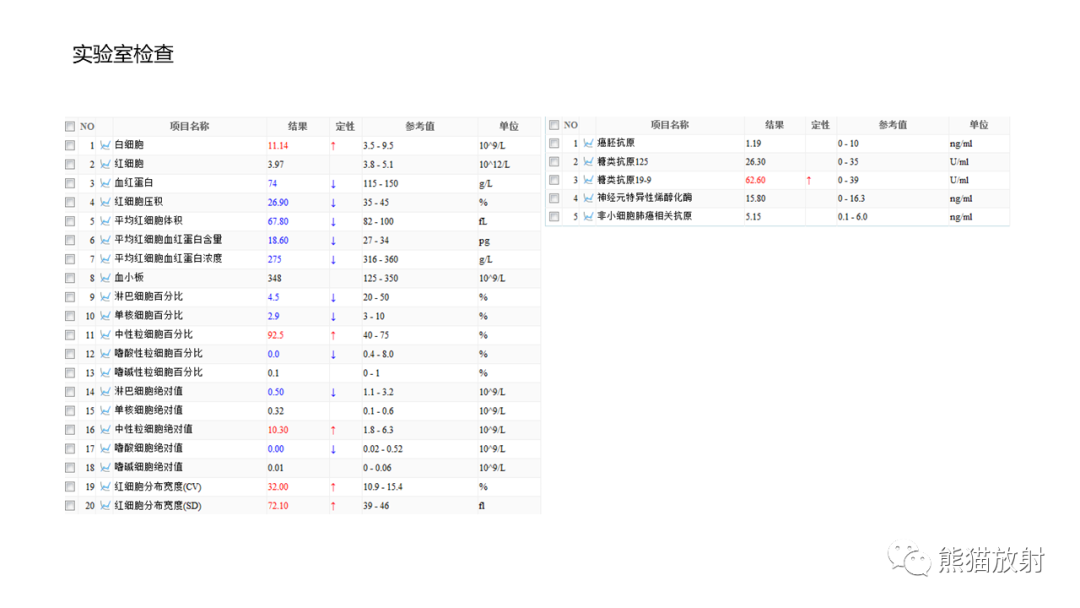
Task: Check the box for 血小板 row
Action: coord(70,277)
